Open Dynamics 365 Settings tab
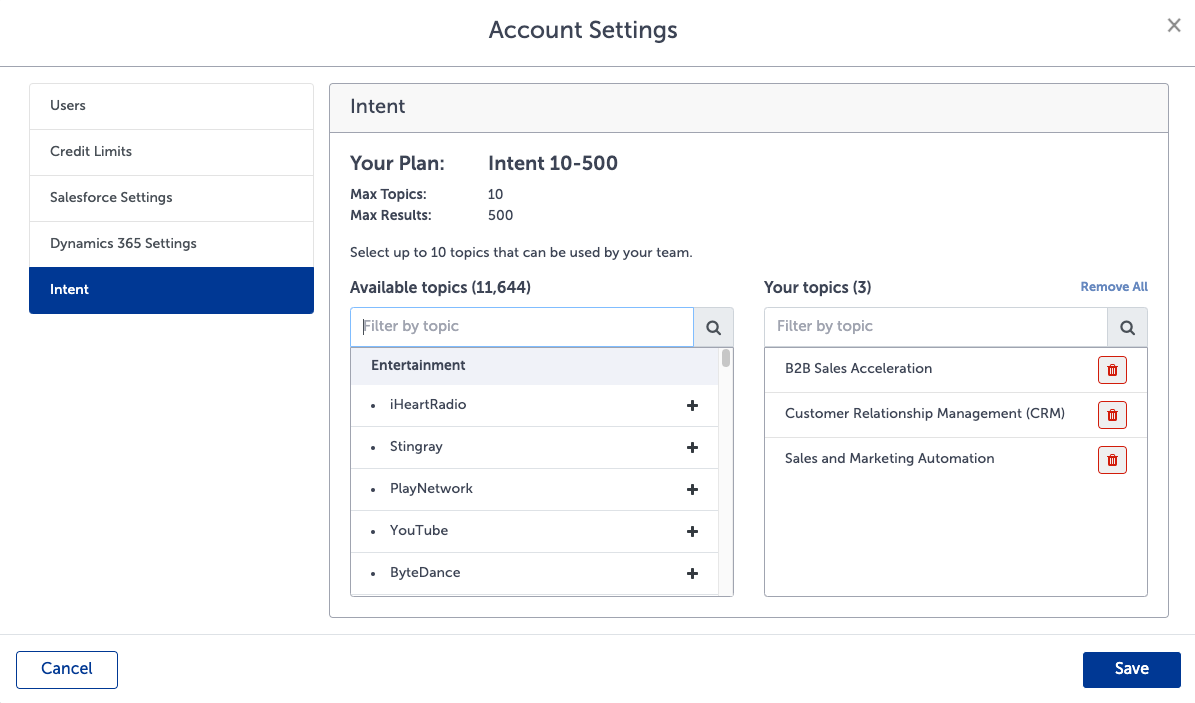Image resolution: width=1195 pixels, height=703 pixels. point(171,244)
